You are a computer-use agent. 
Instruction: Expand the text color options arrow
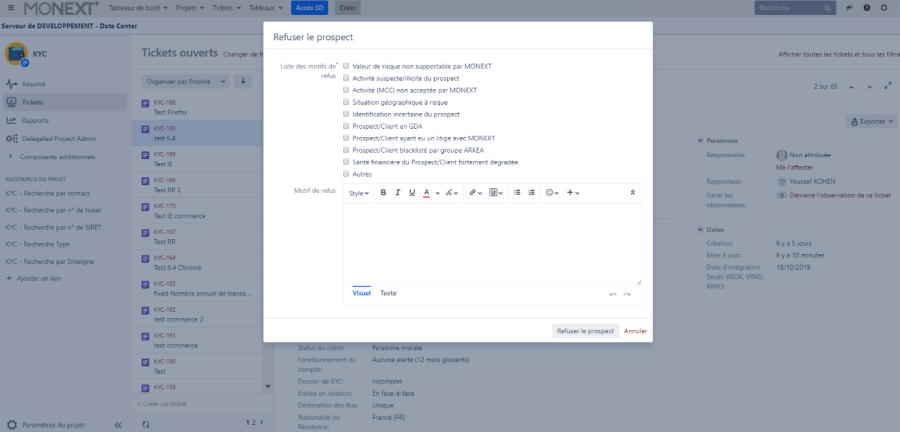click(x=437, y=192)
